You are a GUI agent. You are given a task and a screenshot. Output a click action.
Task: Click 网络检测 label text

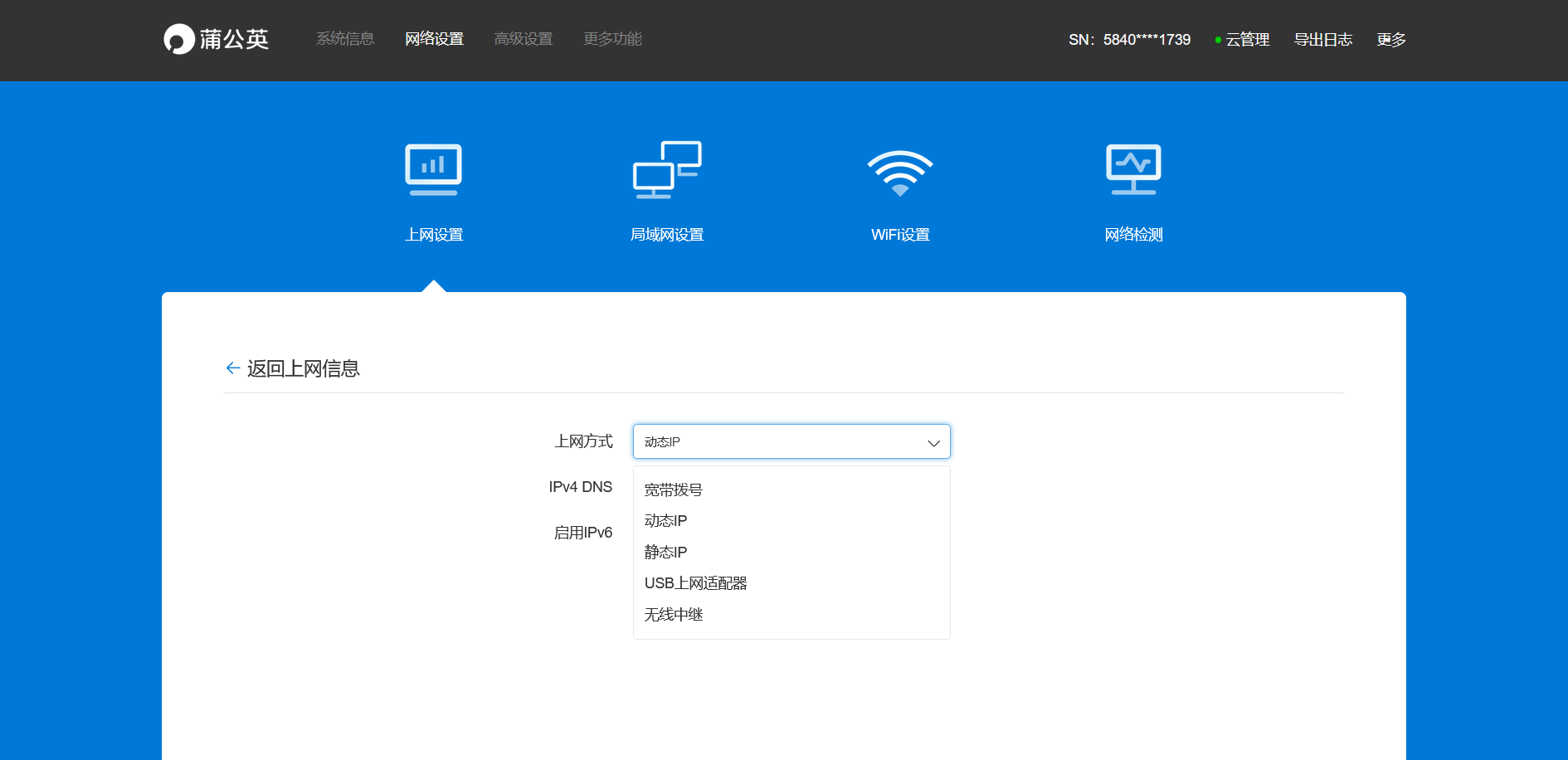[1133, 235]
